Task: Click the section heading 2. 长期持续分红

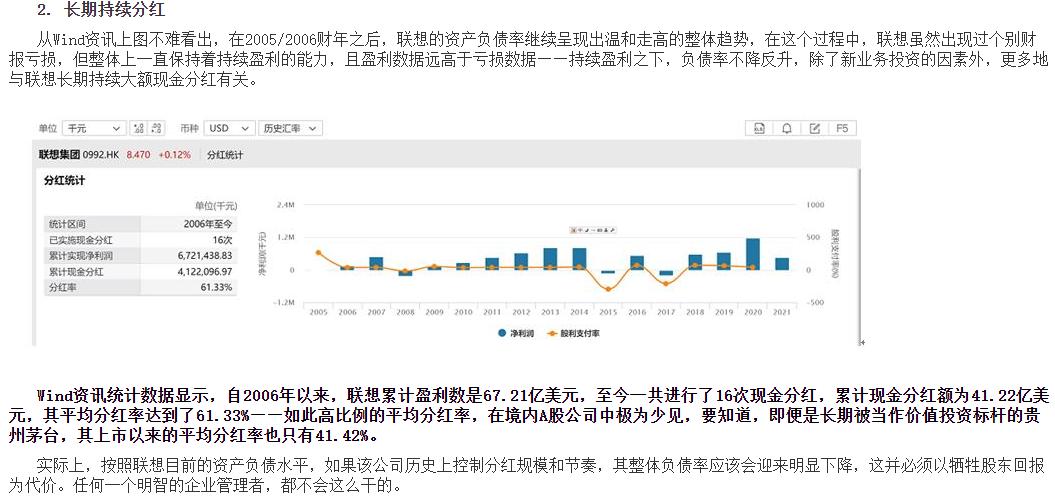Action: click(101, 10)
